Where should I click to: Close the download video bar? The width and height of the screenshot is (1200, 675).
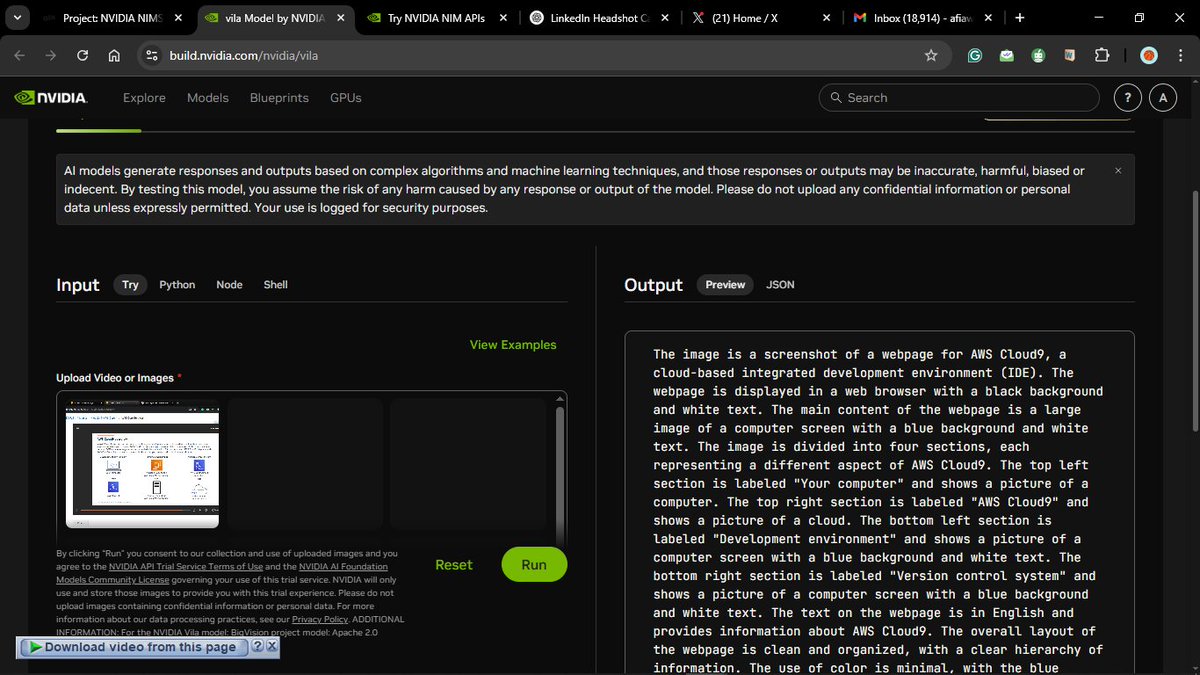click(272, 647)
